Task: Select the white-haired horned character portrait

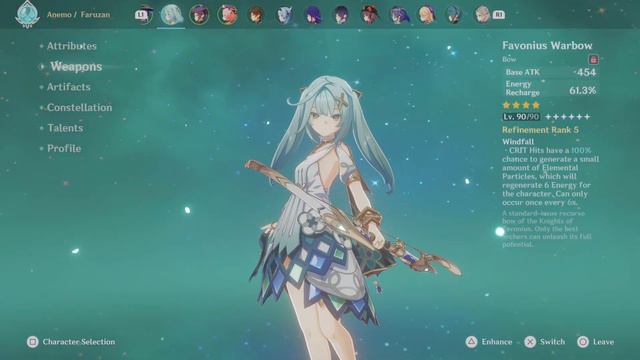Action: 284,15
